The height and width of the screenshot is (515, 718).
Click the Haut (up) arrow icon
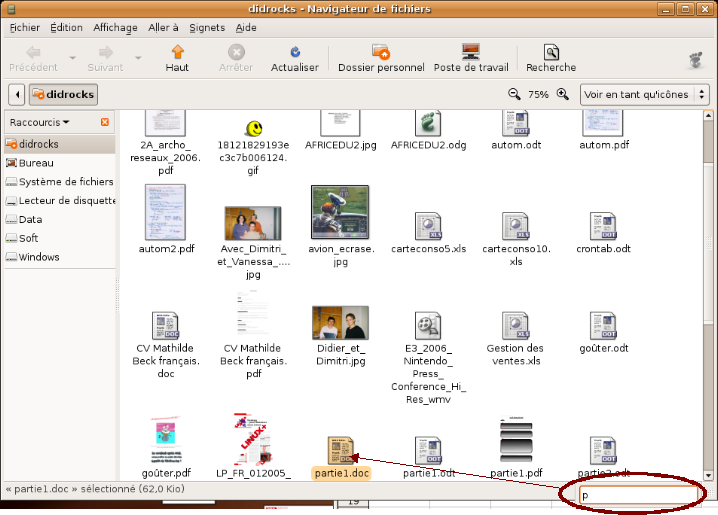point(177,52)
